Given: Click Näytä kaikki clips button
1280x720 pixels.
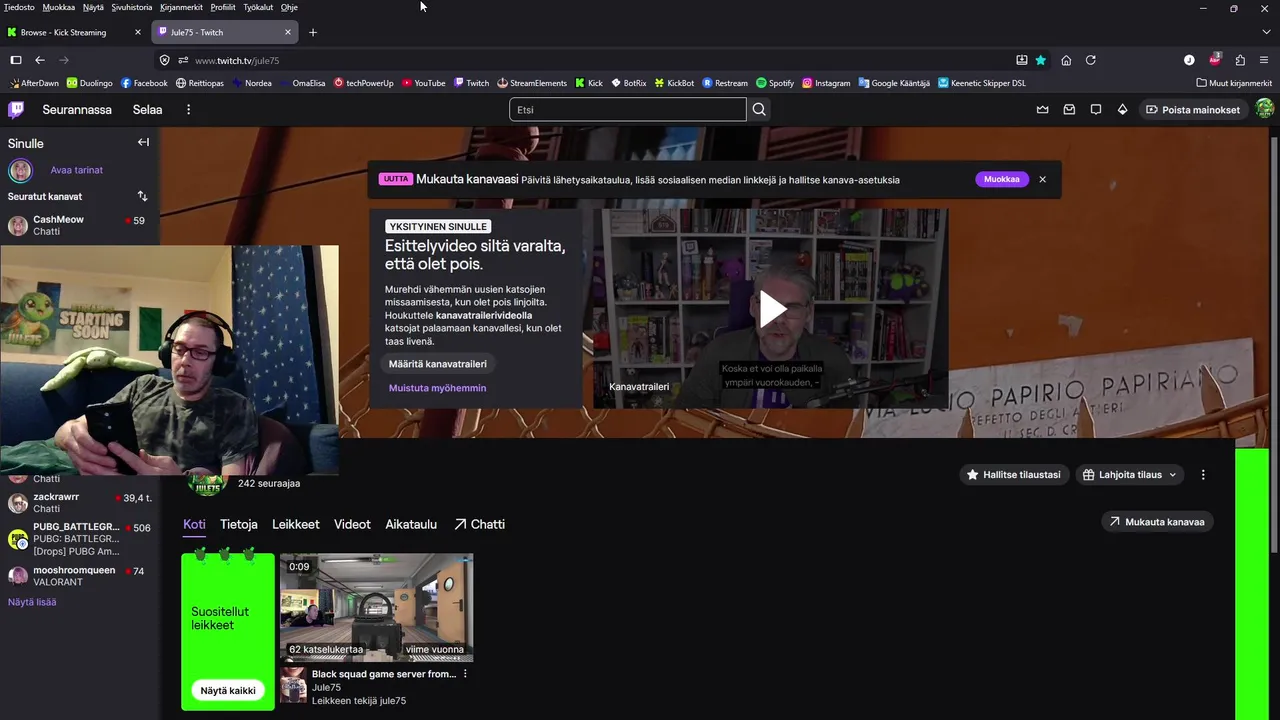Looking at the screenshot, I should click(x=228, y=690).
